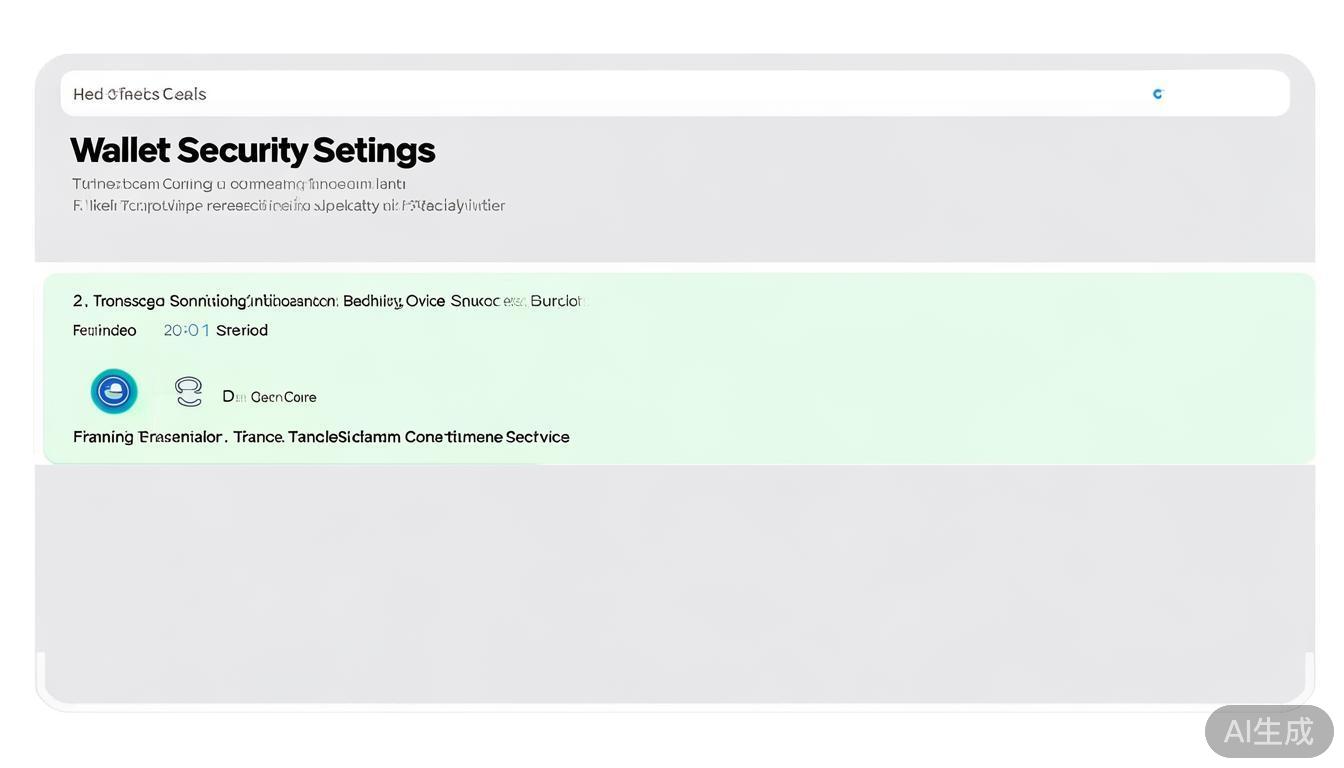Viewport: 1344px width, 768px height.
Task: Open the blue "20:01" time link
Action: [186, 330]
